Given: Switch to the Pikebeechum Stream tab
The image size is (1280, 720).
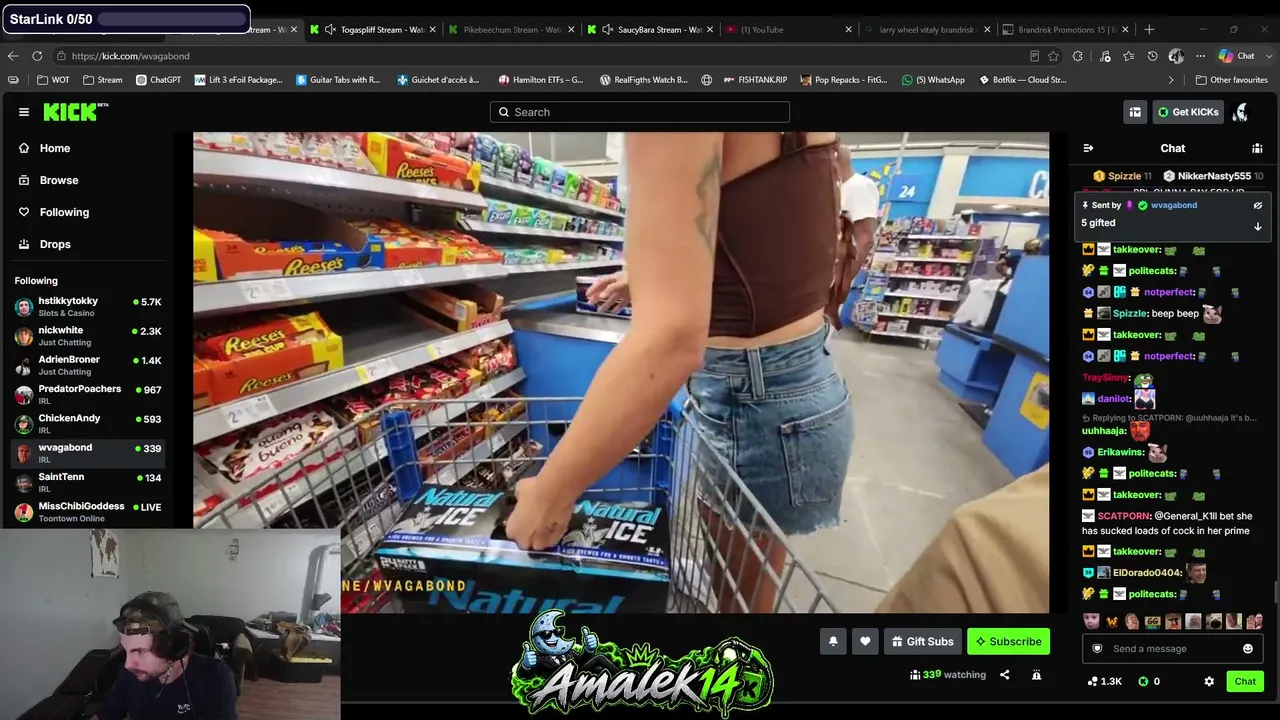Looking at the screenshot, I should click(514, 30).
